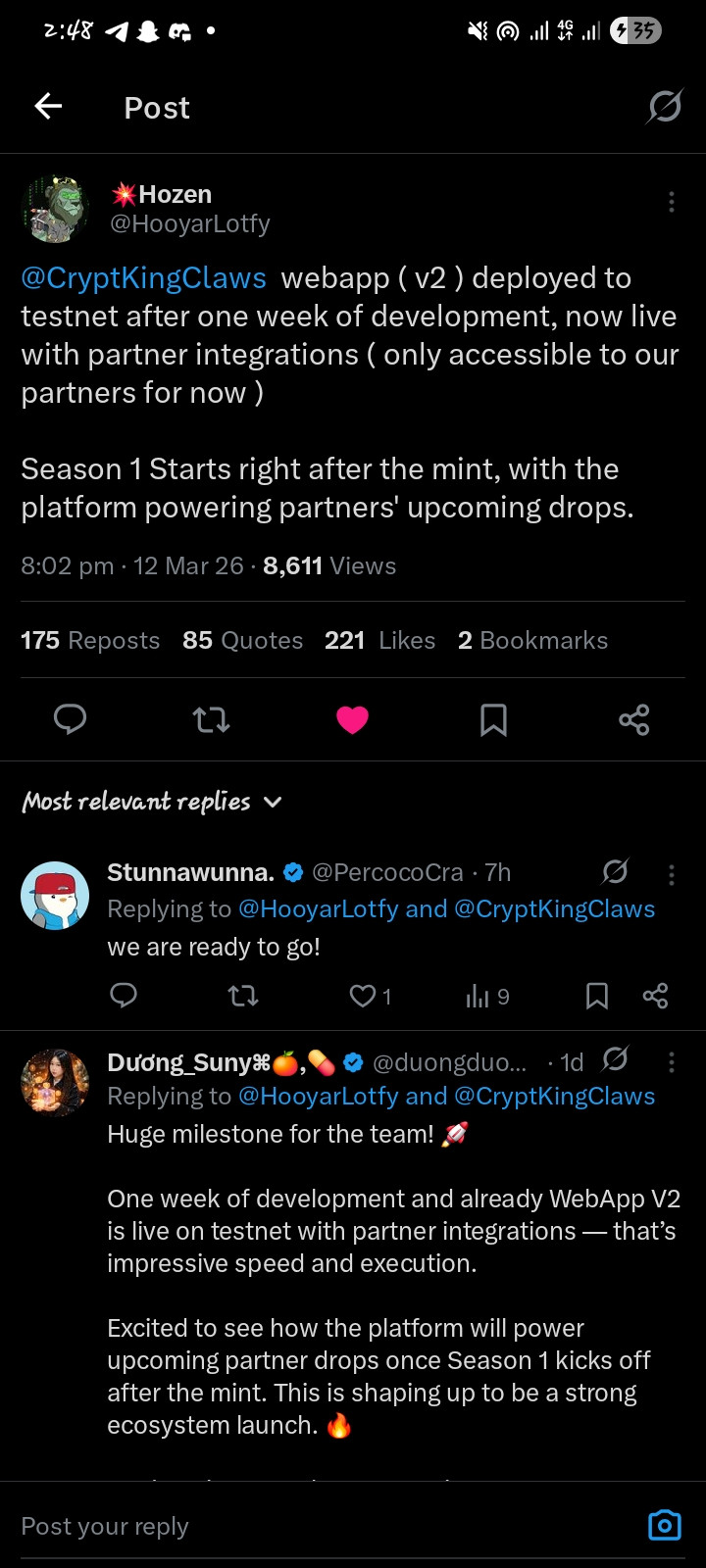
Task: Attach a photo using the camera icon
Action: tap(664, 1526)
